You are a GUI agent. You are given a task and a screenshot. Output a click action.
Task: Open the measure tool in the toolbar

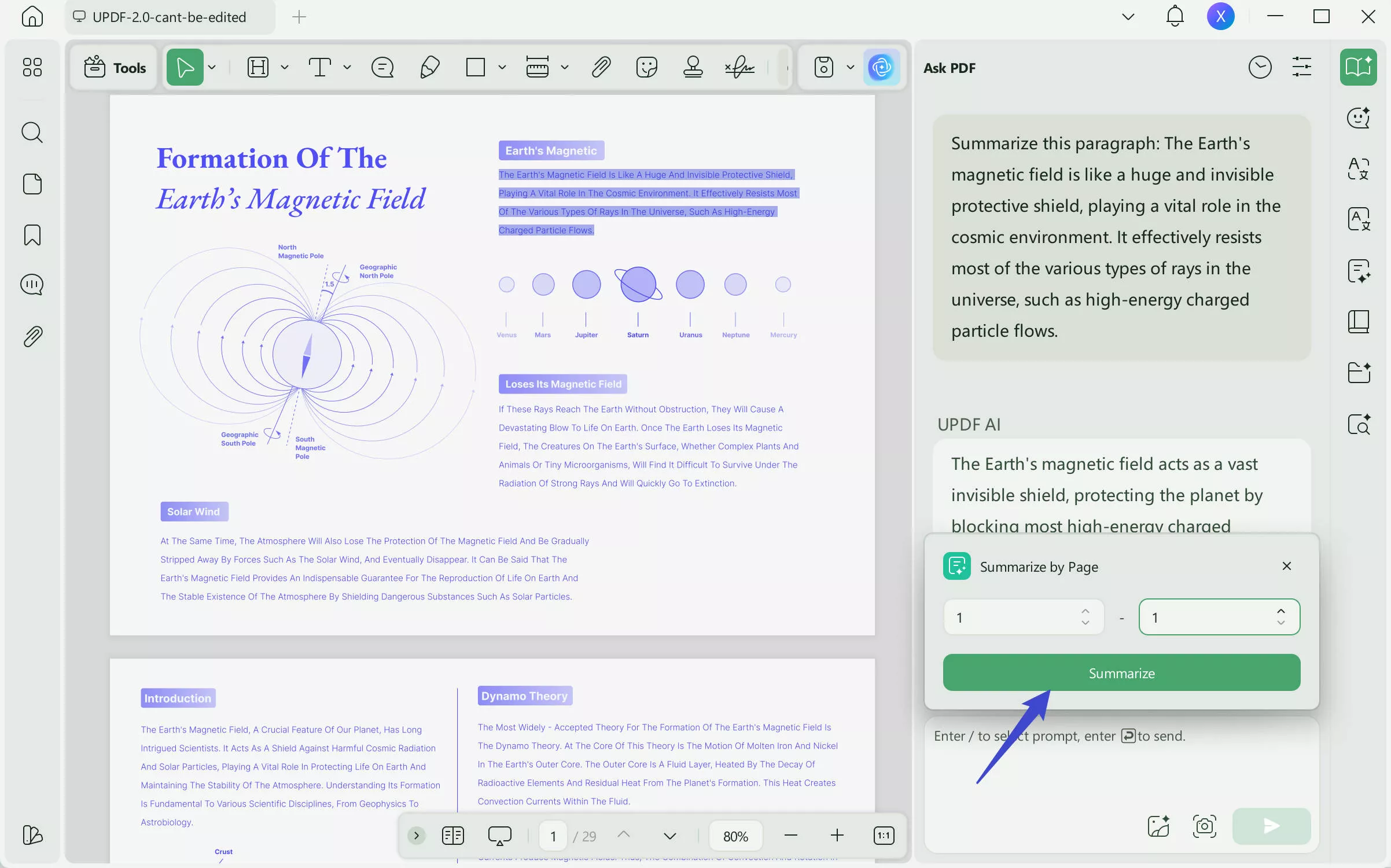coord(537,67)
